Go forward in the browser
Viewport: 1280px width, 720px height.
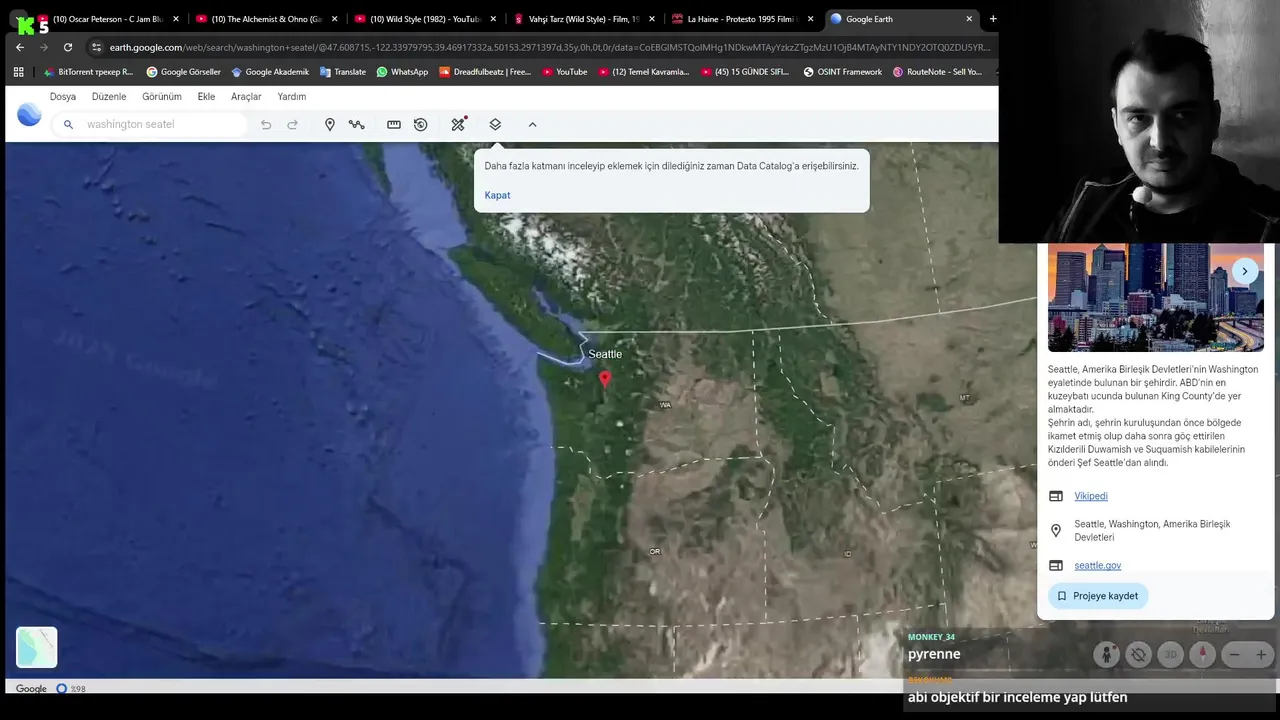pos(43,47)
